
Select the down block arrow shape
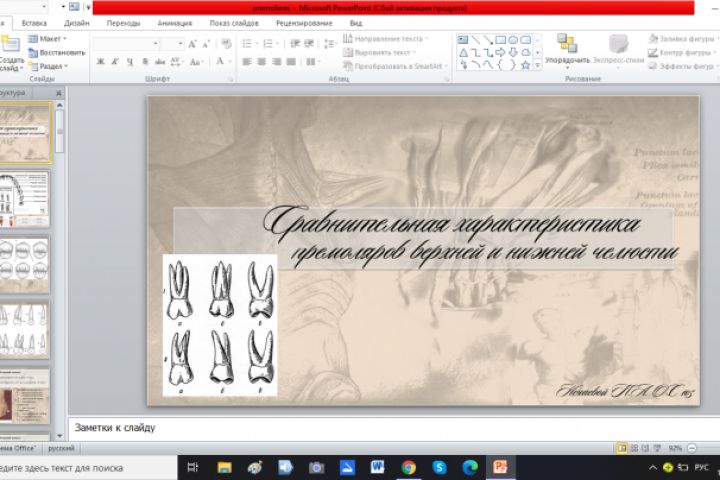[513, 52]
